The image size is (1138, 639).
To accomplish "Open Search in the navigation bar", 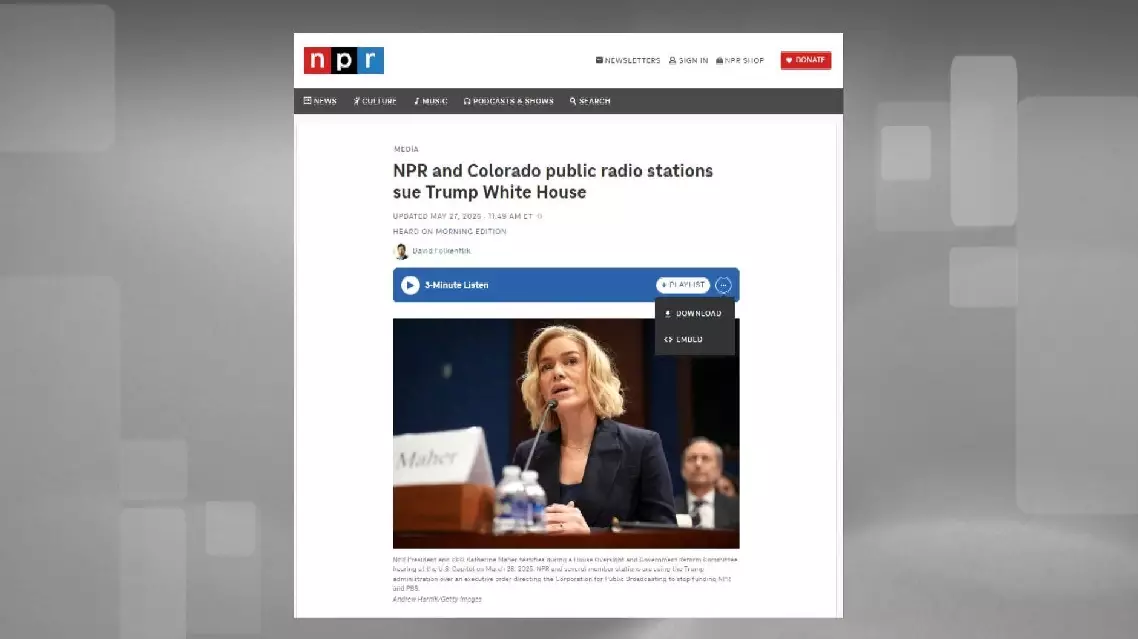I will coord(590,101).
